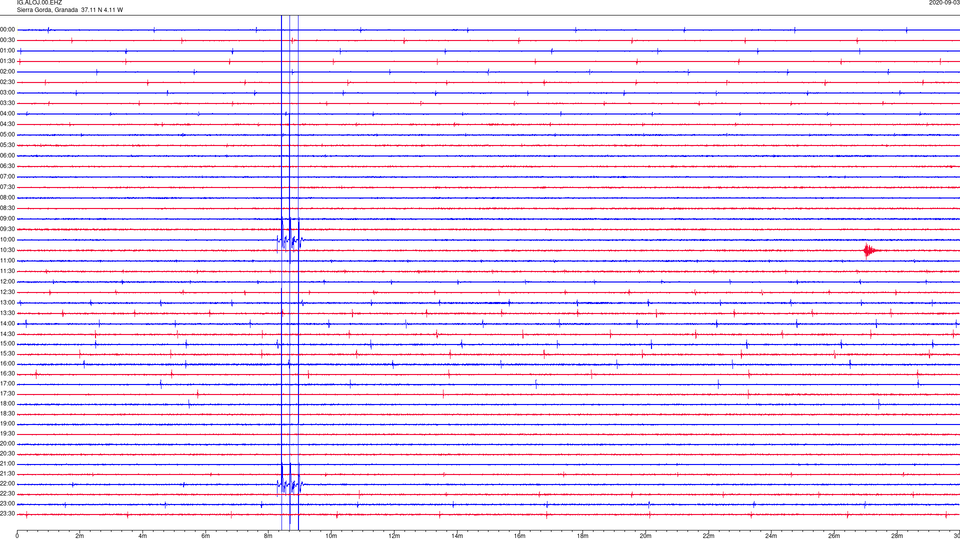Screen dimensions: 960x540
Task: Select the 07:00 time label
Action: [x=8, y=176]
